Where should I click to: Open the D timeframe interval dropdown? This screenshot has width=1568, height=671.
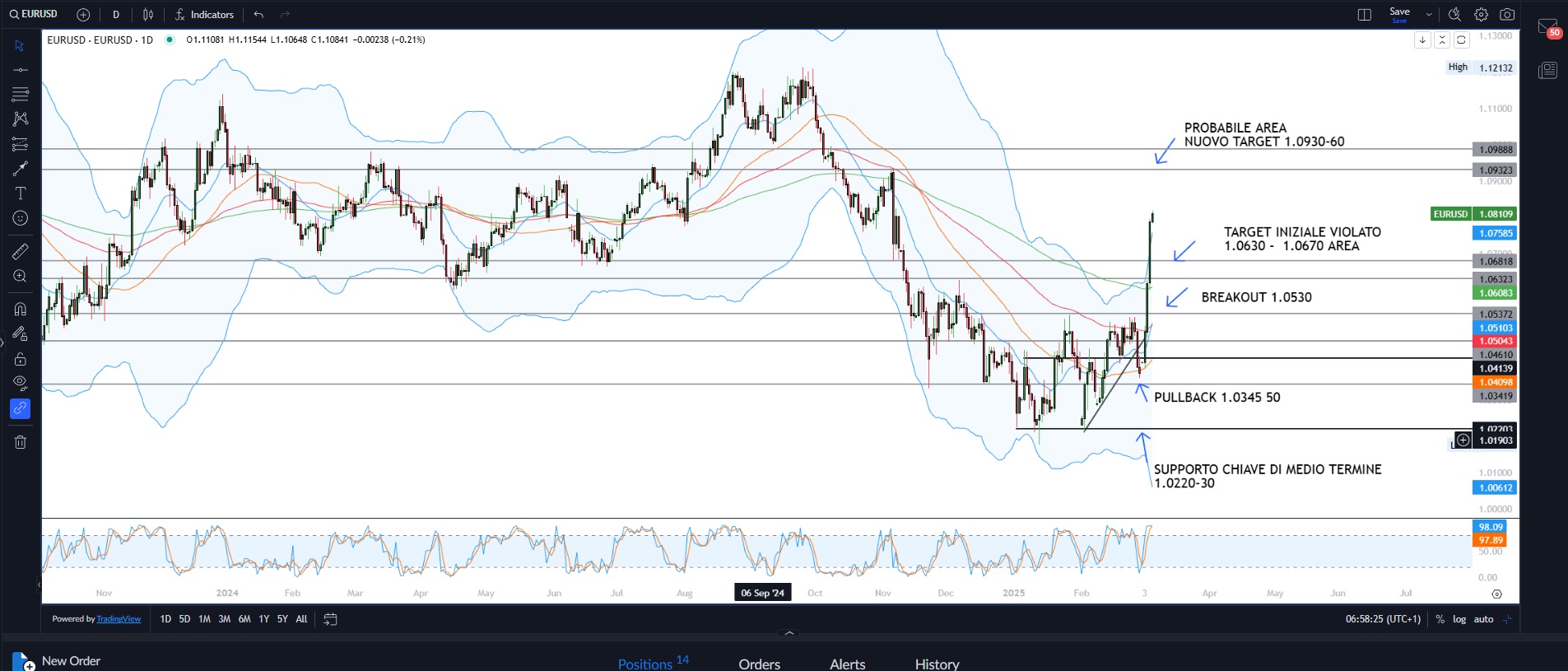[116, 15]
